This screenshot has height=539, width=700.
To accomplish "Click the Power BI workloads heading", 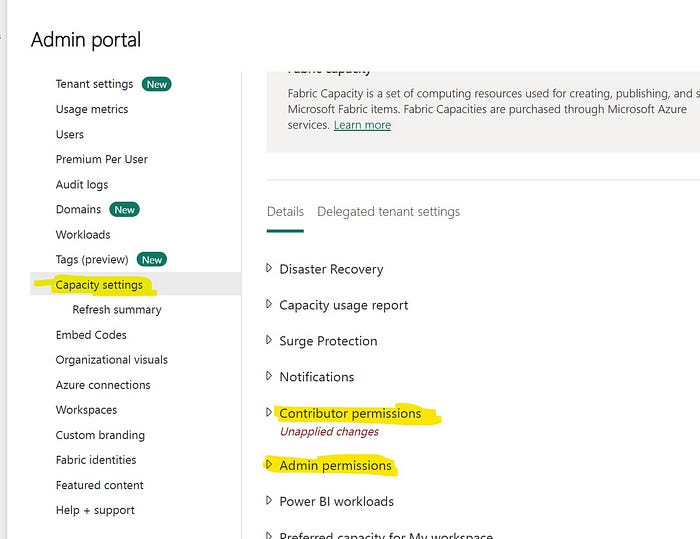I will coord(337,501).
